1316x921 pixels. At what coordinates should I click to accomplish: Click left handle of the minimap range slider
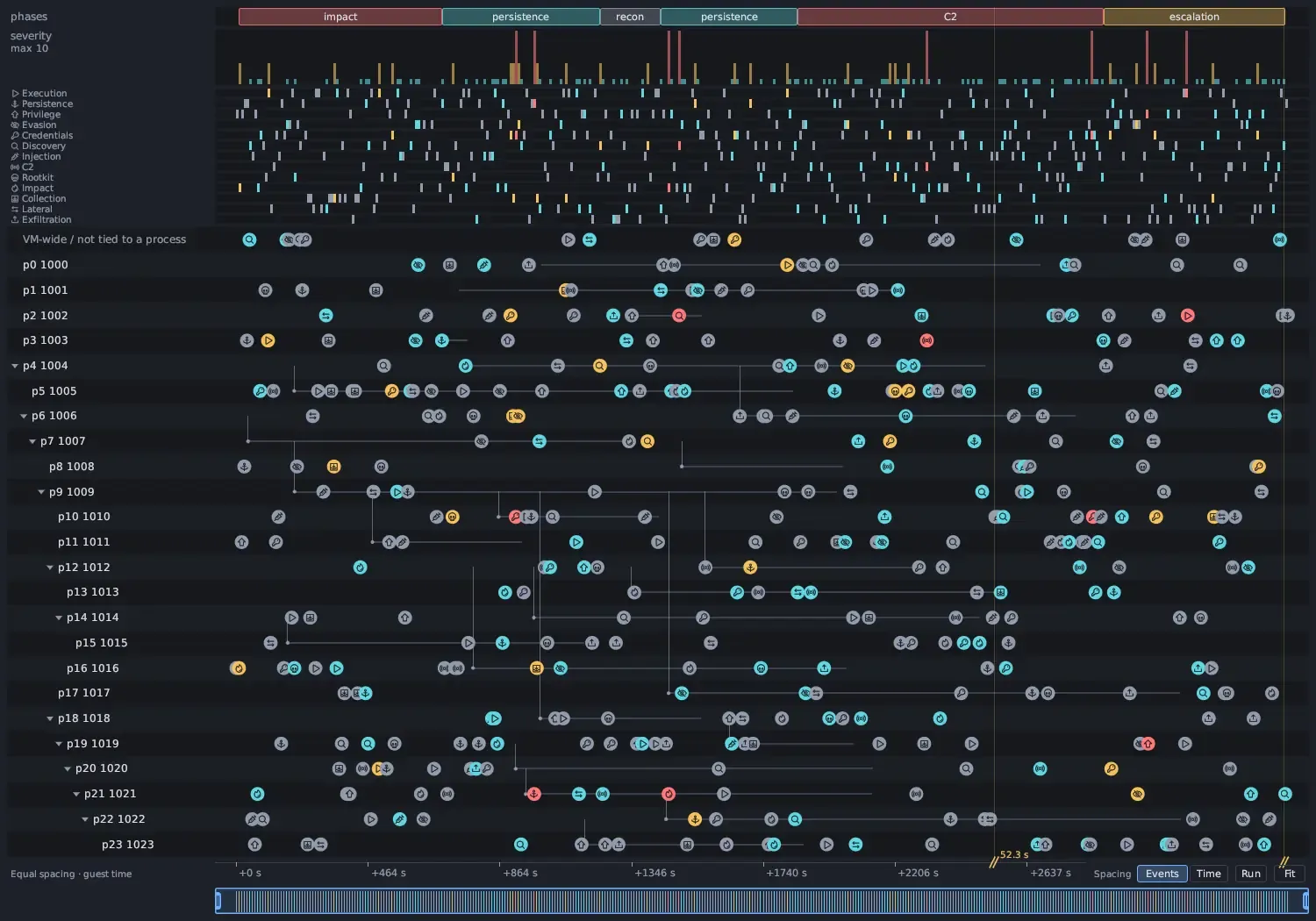pyautogui.click(x=218, y=901)
